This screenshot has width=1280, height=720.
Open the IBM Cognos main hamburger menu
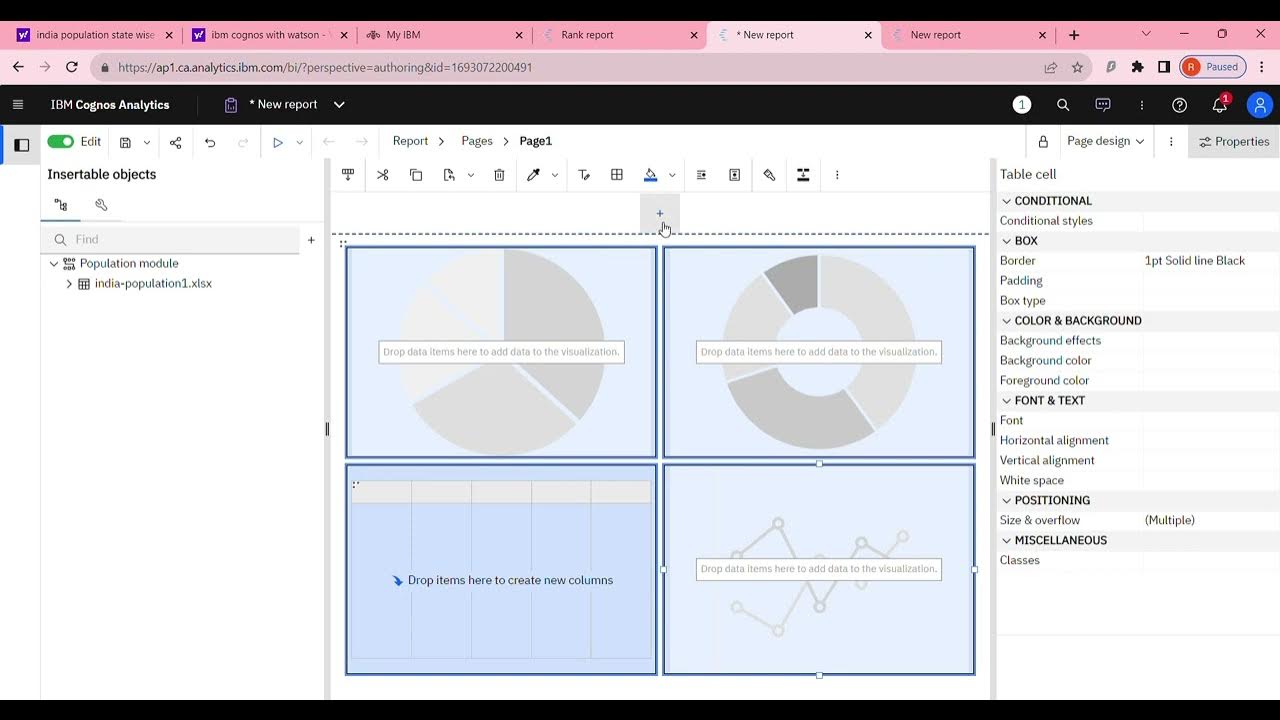tap(18, 104)
